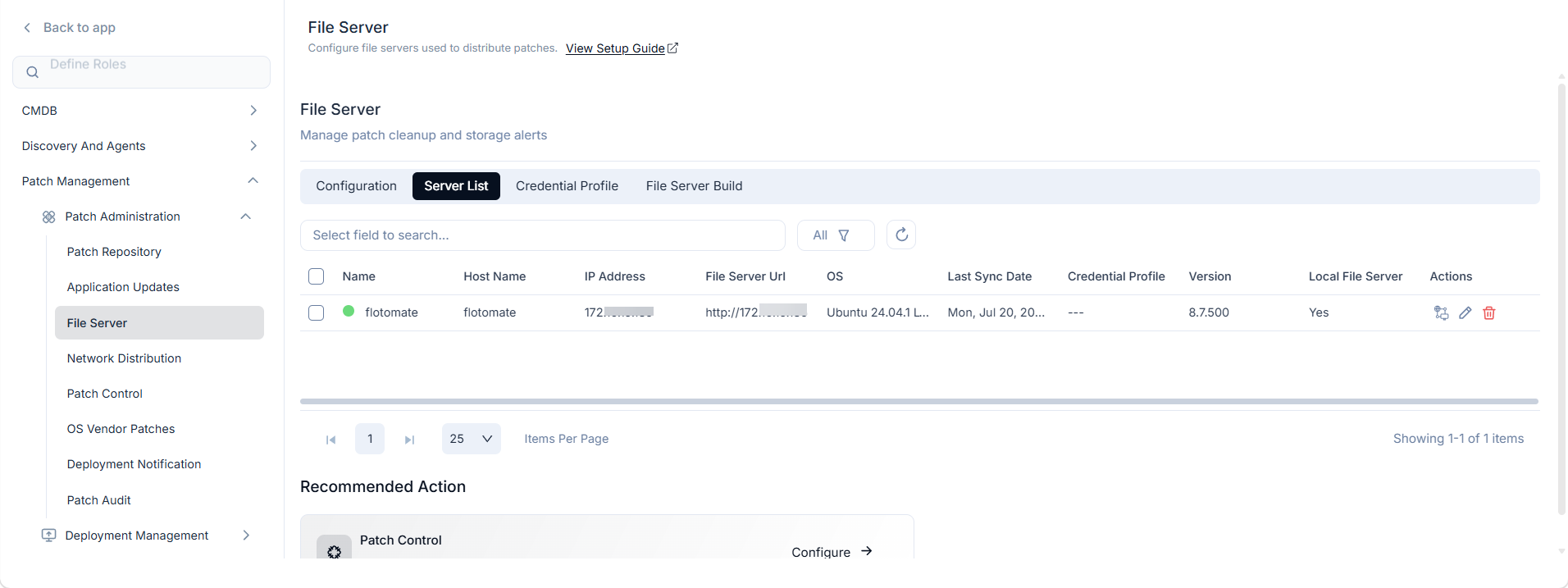Click the sidebar Define Roles search field
The width and height of the screenshot is (1568, 588).
tap(141, 72)
